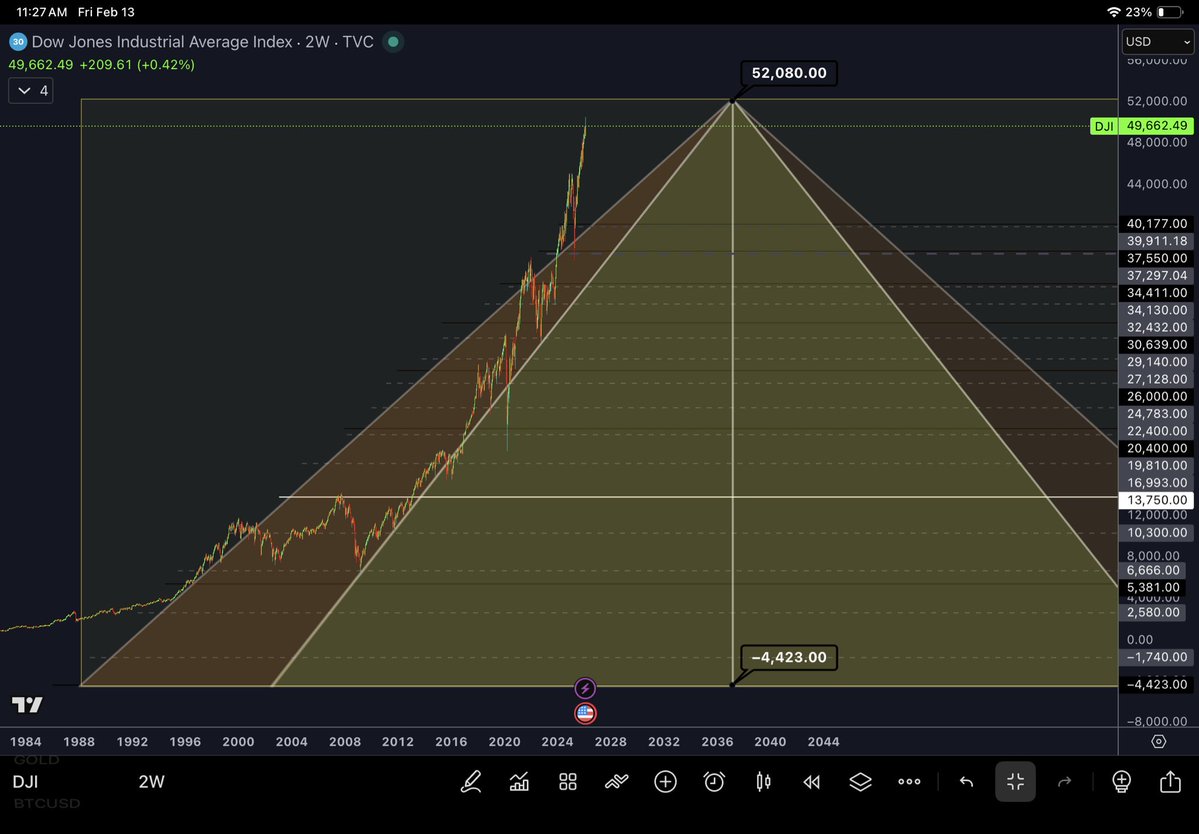Tap the add symbol plus icon
Viewport: 1199px width, 834px height.
pos(665,782)
